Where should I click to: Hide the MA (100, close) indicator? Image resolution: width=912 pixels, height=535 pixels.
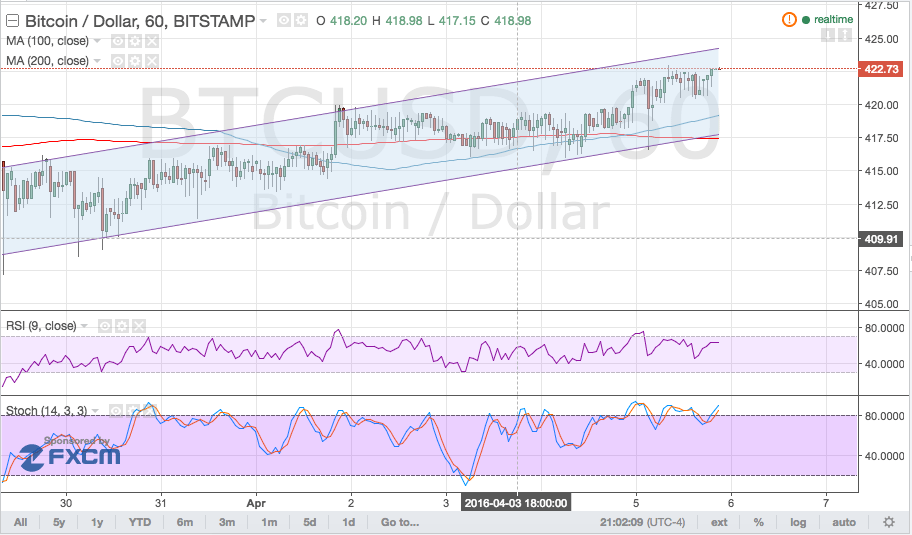pyautogui.click(x=118, y=41)
